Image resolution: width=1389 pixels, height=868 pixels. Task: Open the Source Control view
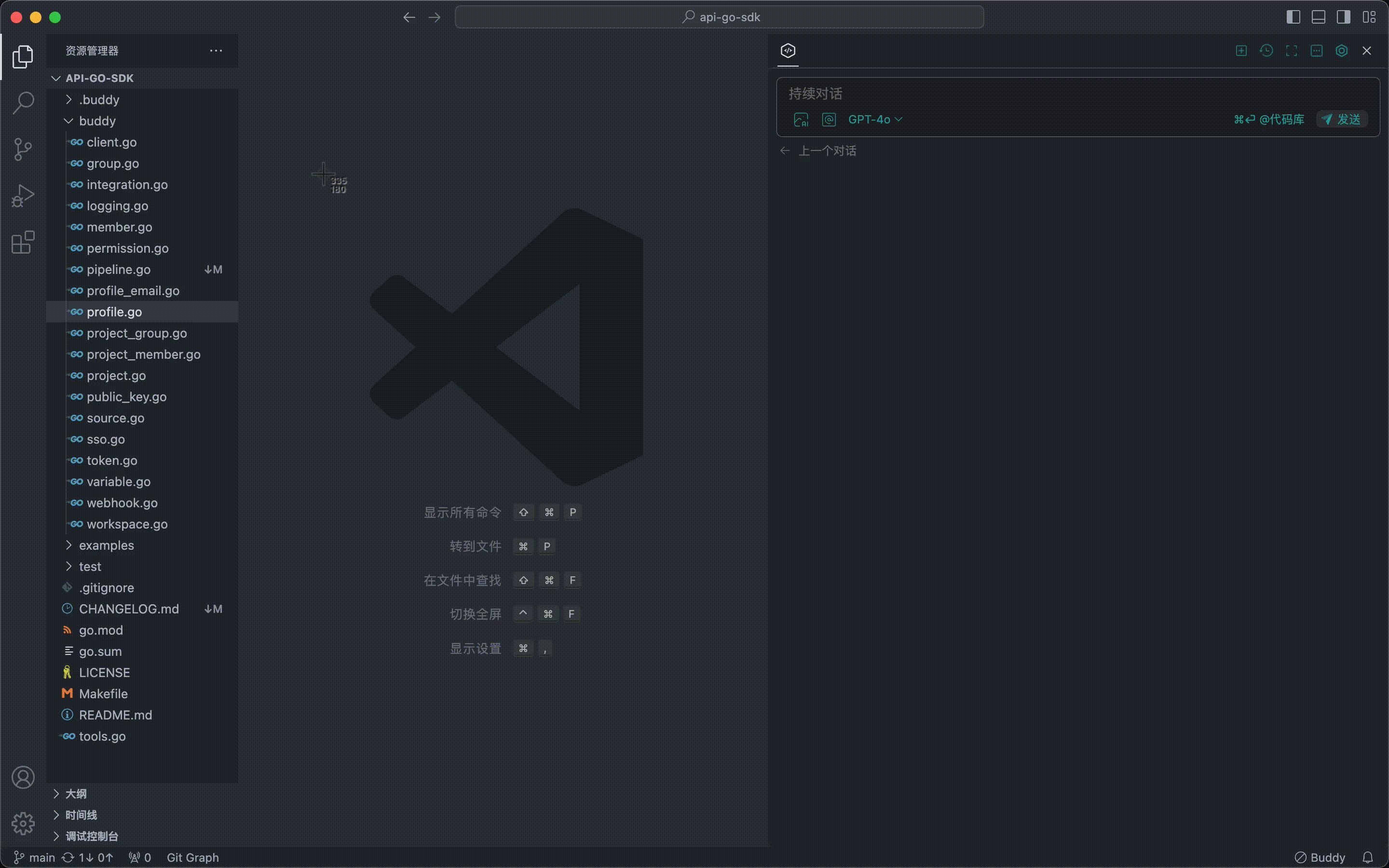(23, 149)
